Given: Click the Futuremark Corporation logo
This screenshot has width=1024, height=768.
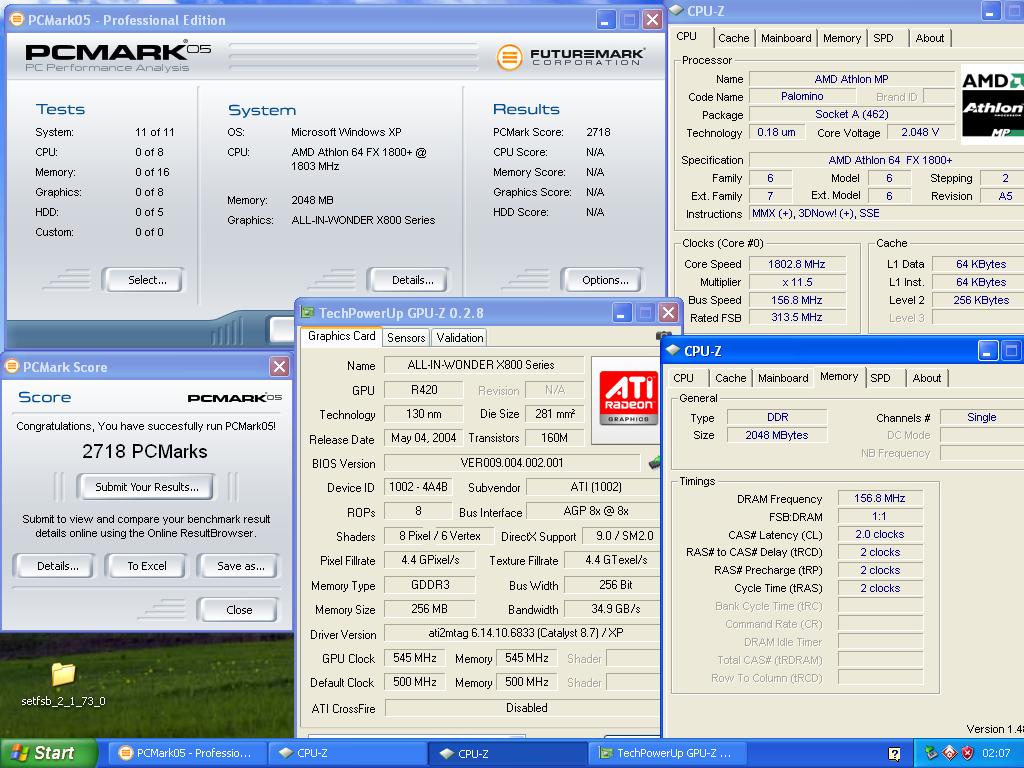Looking at the screenshot, I should (569, 57).
